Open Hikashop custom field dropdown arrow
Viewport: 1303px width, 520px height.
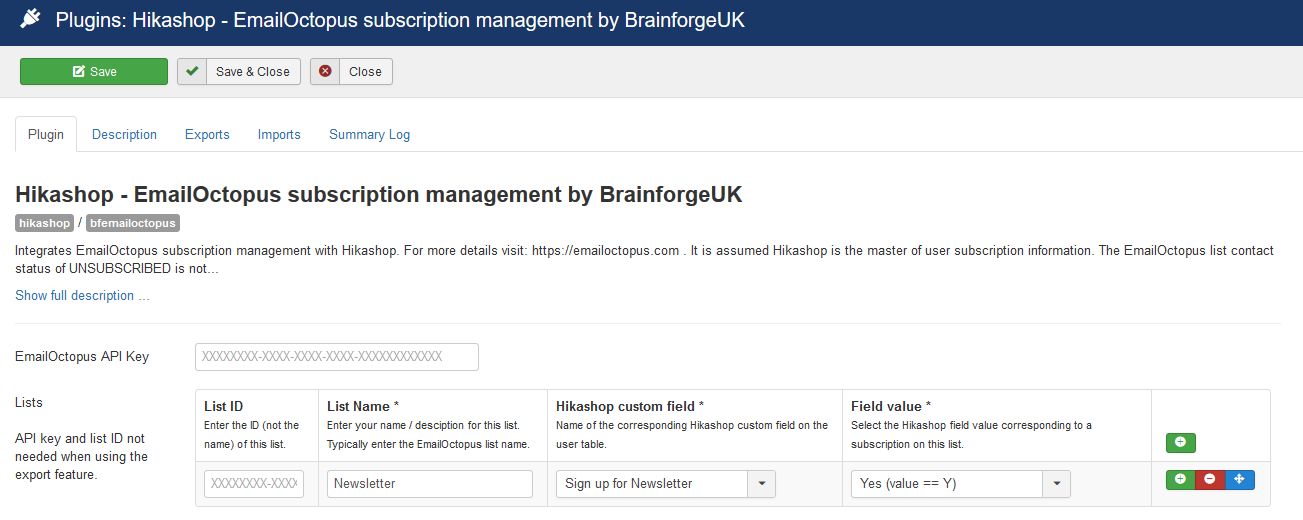(x=762, y=483)
